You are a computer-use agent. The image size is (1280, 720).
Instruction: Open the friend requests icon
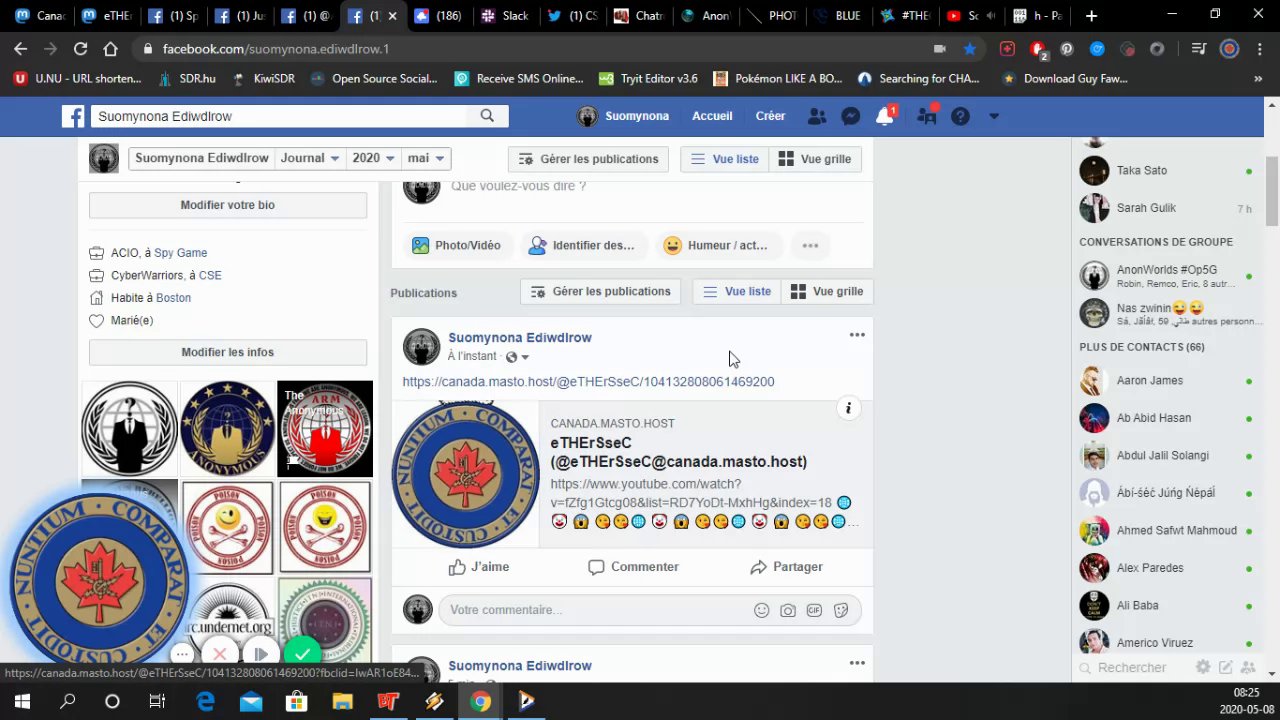click(x=817, y=116)
